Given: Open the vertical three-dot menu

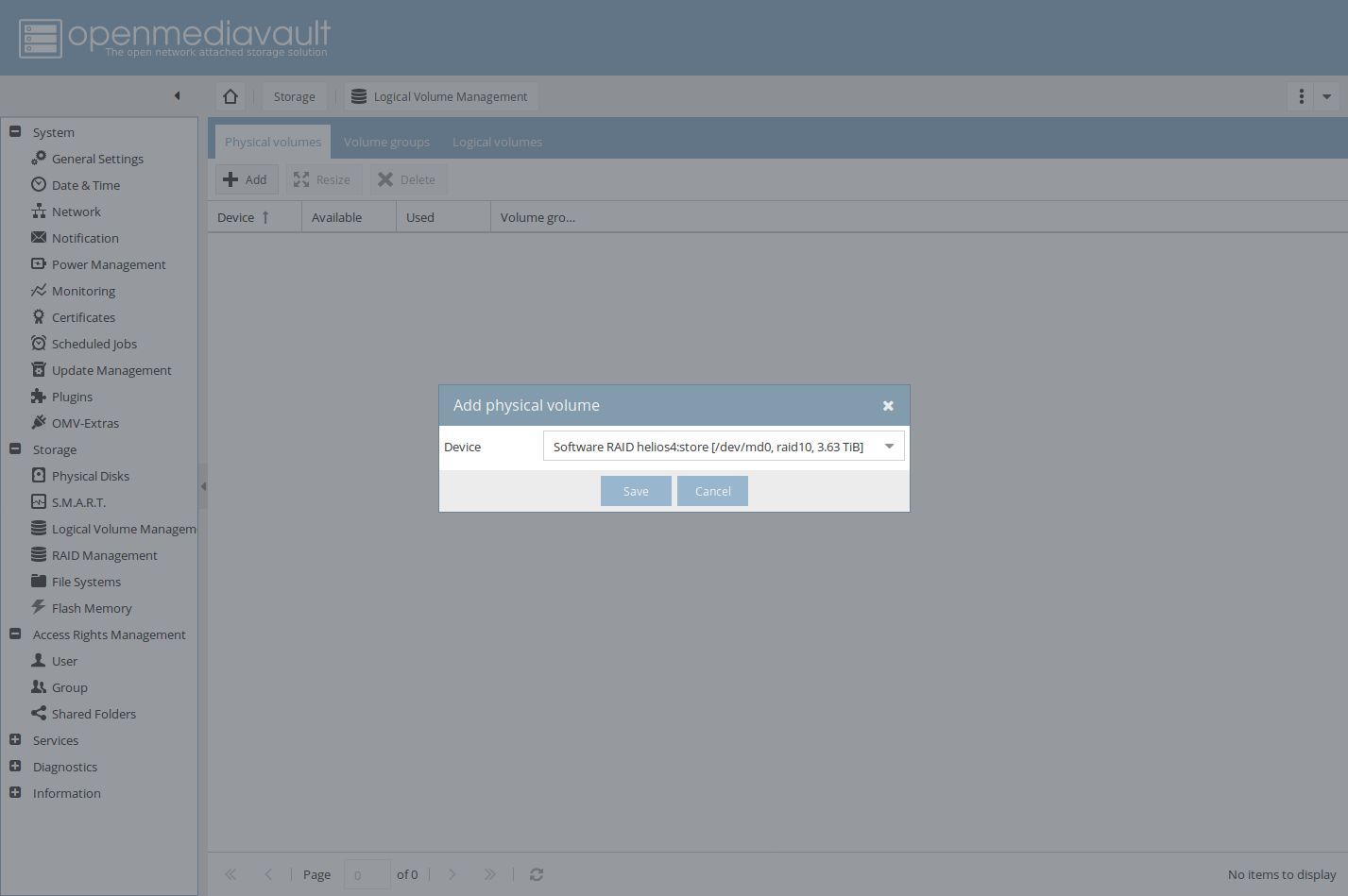Looking at the screenshot, I should (x=1302, y=96).
